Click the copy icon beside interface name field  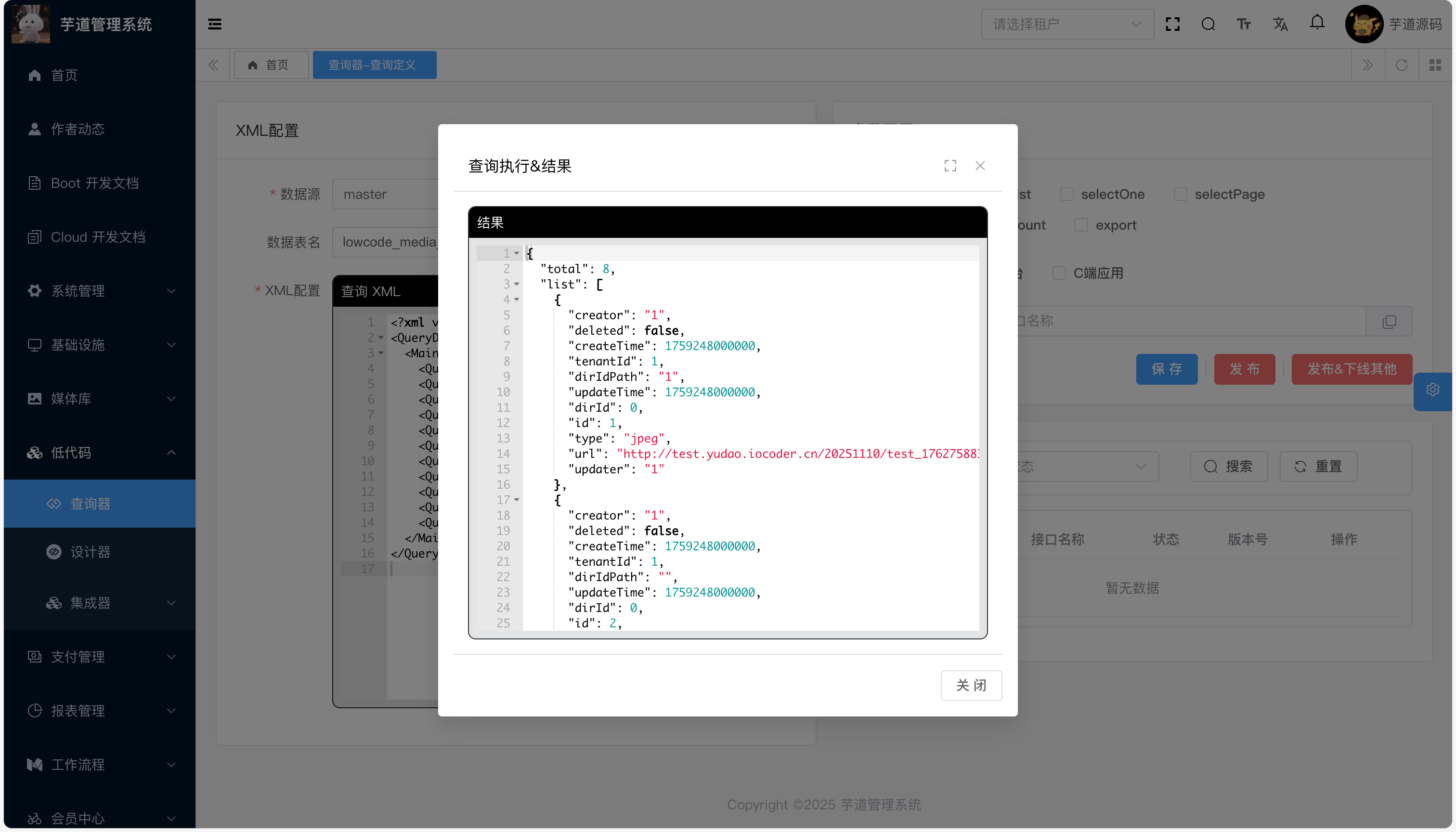pos(1389,322)
